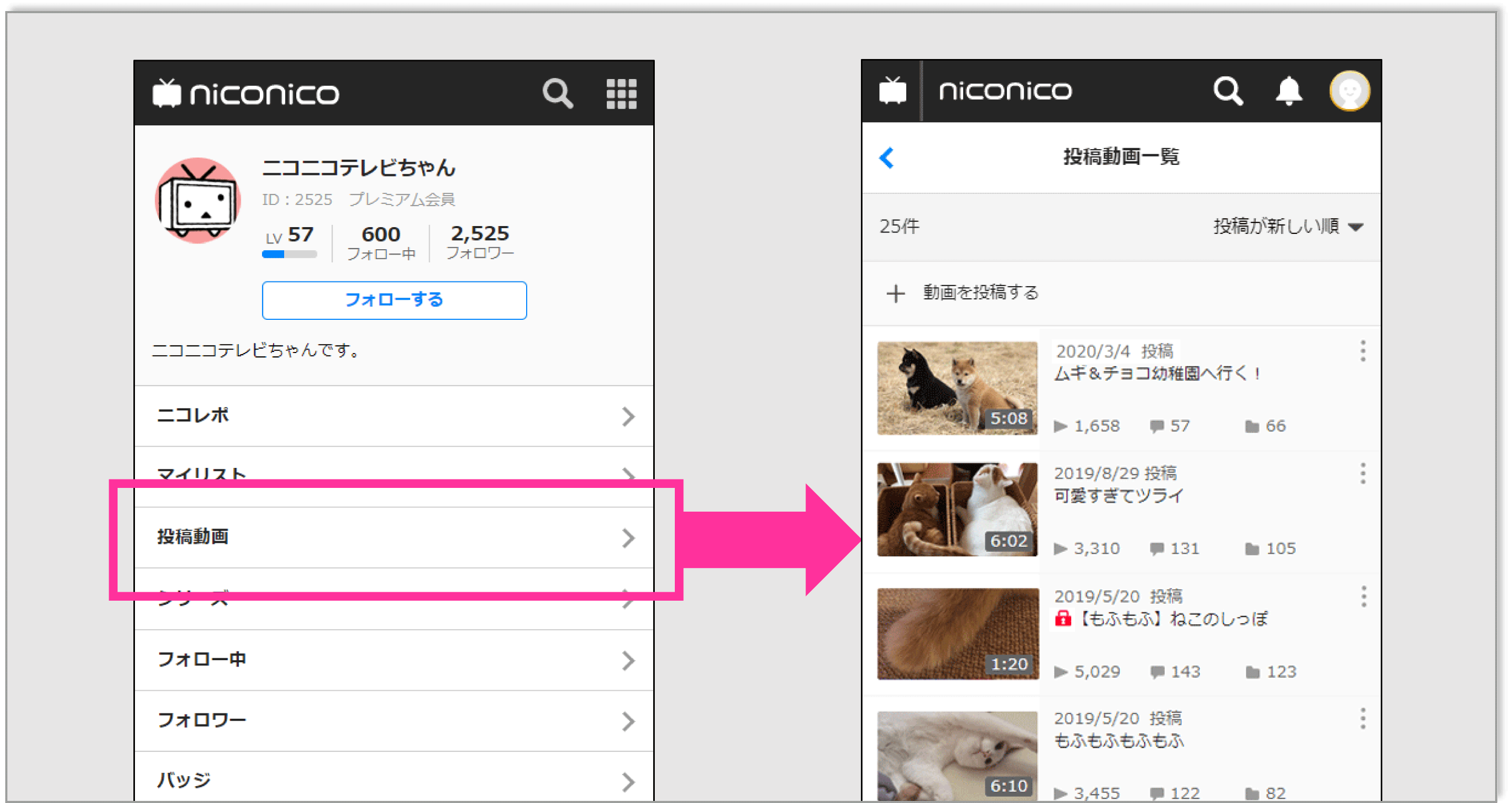
Task: Open the 投稿動画 menu row
Action: (x=394, y=537)
